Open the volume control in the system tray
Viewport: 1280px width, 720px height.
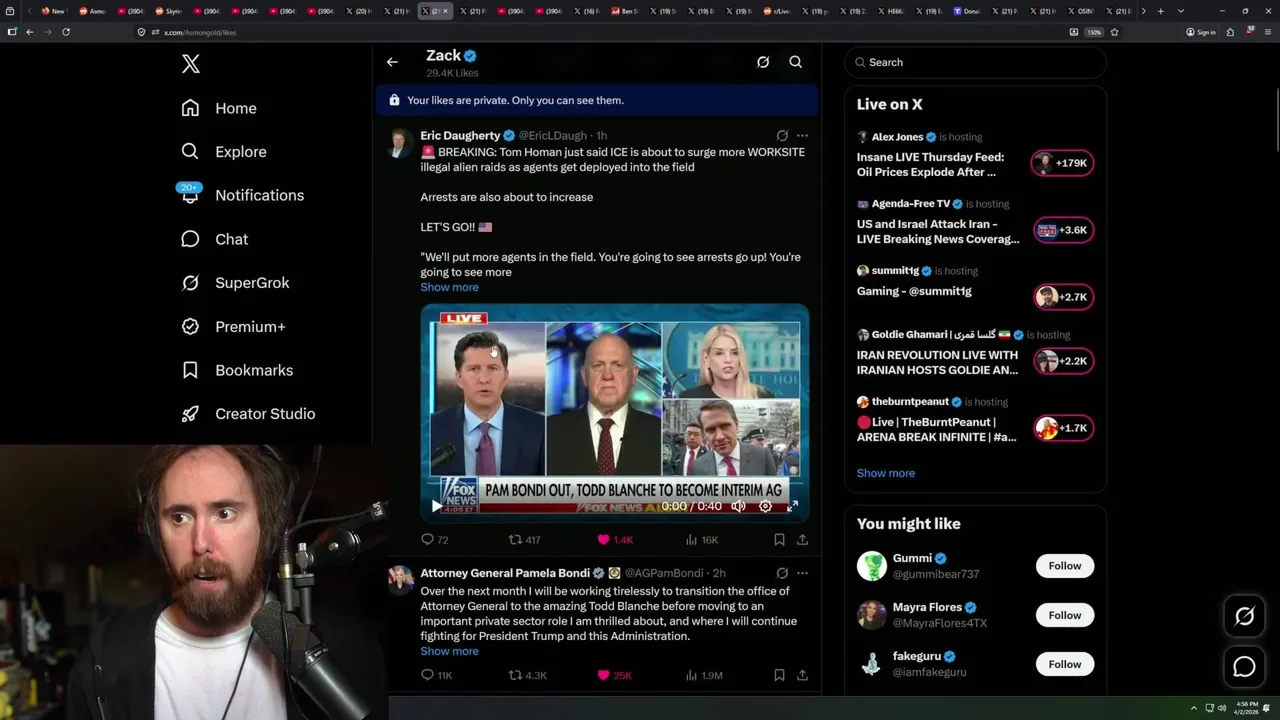1221,708
